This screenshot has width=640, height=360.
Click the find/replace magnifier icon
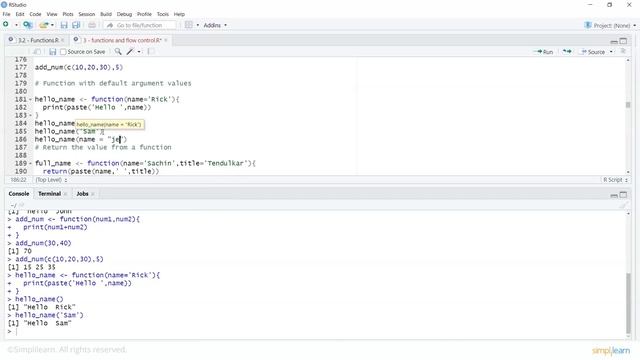coord(118,51)
